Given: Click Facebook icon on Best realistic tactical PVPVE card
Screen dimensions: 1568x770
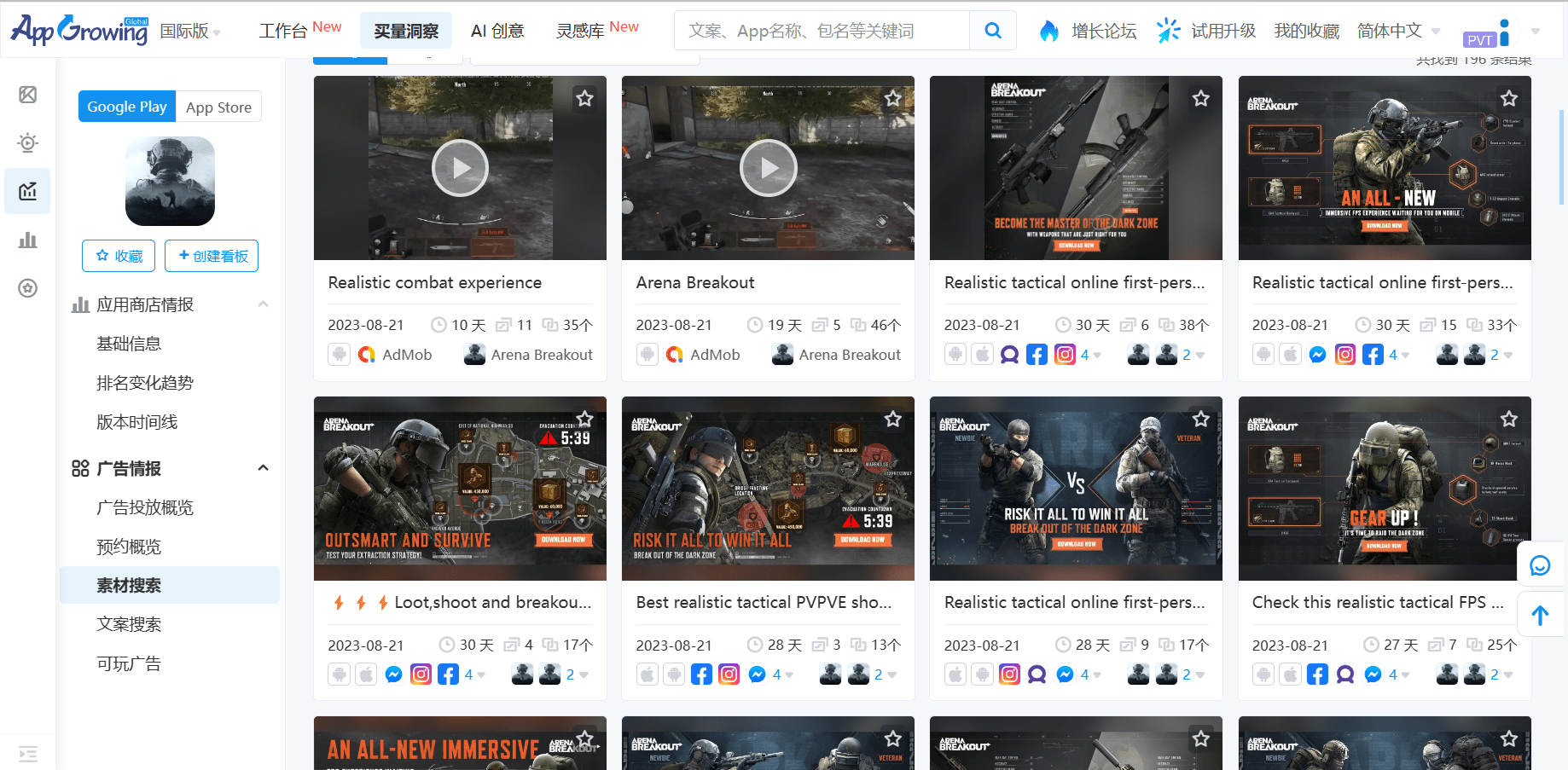Looking at the screenshot, I should 701,674.
